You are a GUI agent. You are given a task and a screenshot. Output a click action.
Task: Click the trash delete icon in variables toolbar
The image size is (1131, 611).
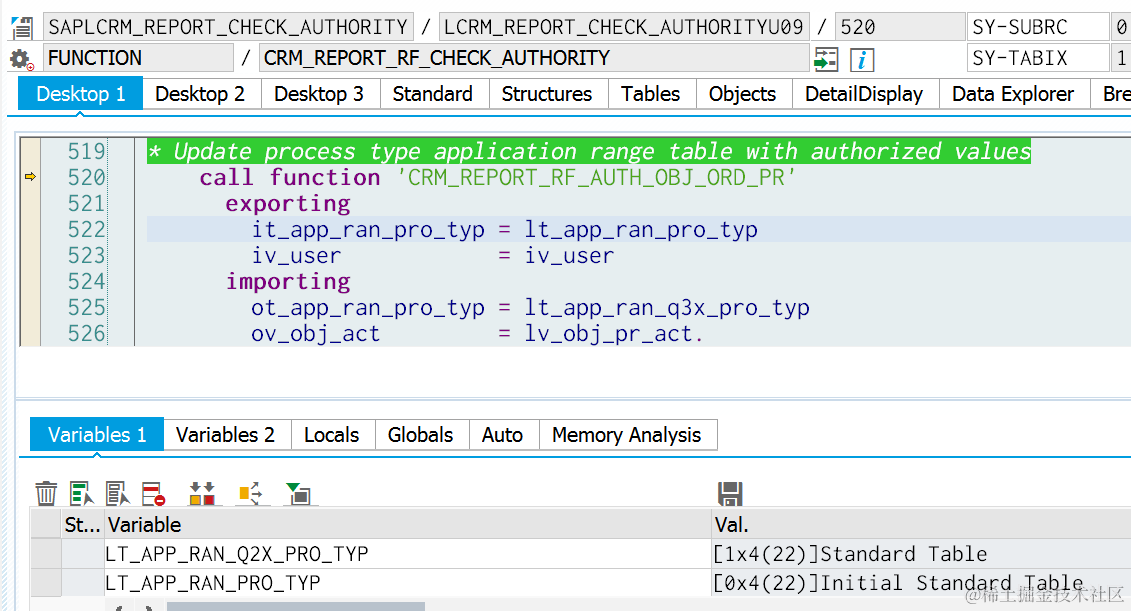46,493
